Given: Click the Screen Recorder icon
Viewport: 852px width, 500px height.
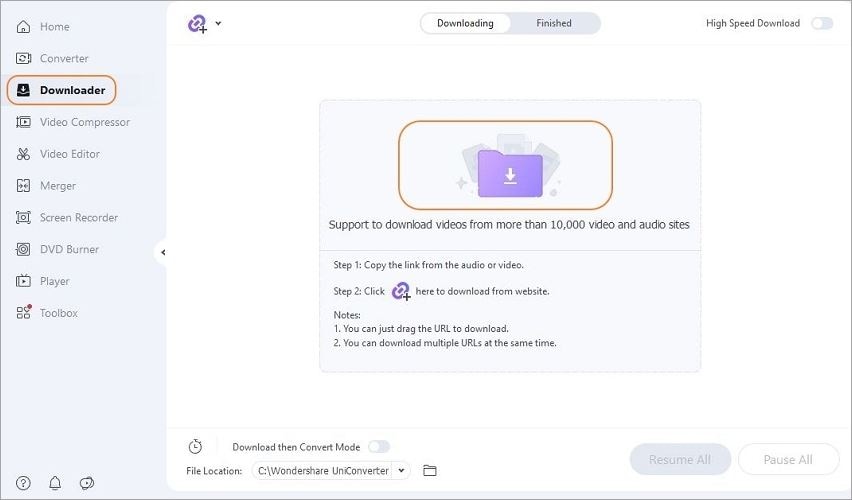Looking at the screenshot, I should (x=23, y=218).
